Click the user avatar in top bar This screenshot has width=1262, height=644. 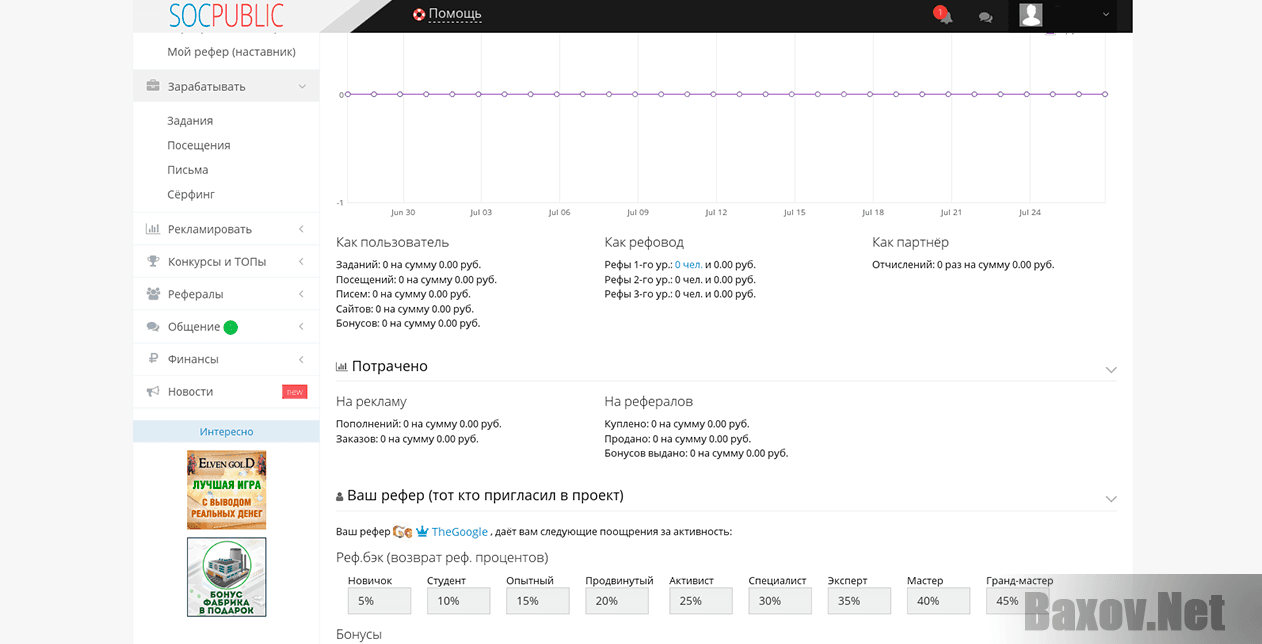tap(1030, 15)
